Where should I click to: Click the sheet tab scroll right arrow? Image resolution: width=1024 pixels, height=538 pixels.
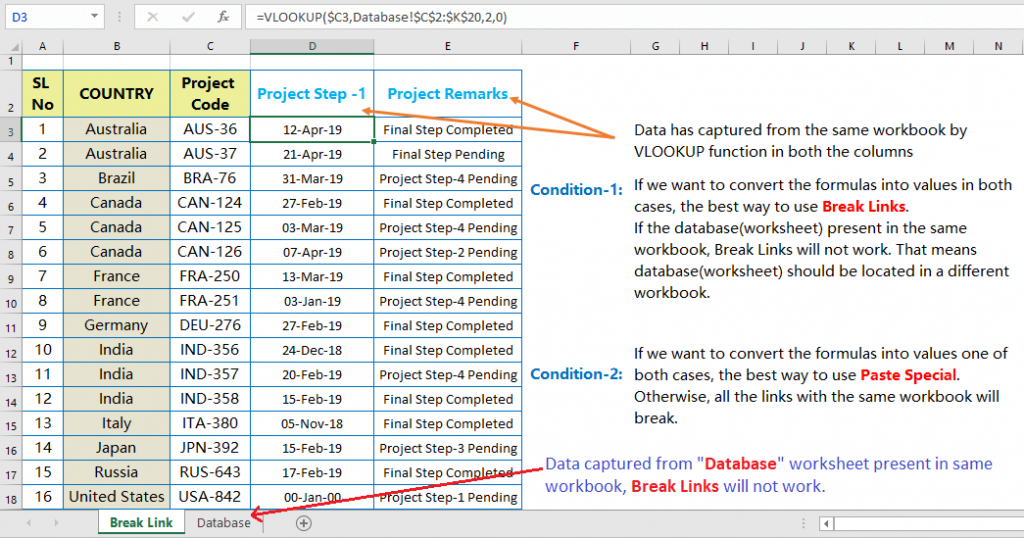pyautogui.click(x=57, y=523)
